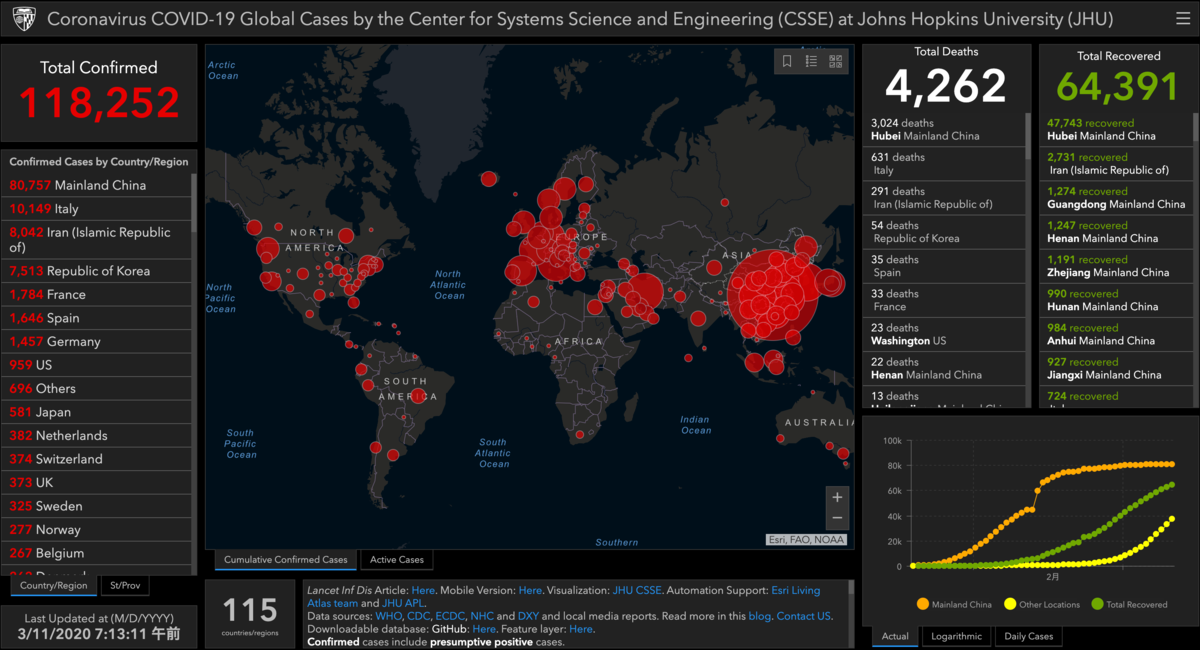The image size is (1200, 650).
Task: Select '80,757 Mainland China' in confirmed list
Action: [98, 185]
